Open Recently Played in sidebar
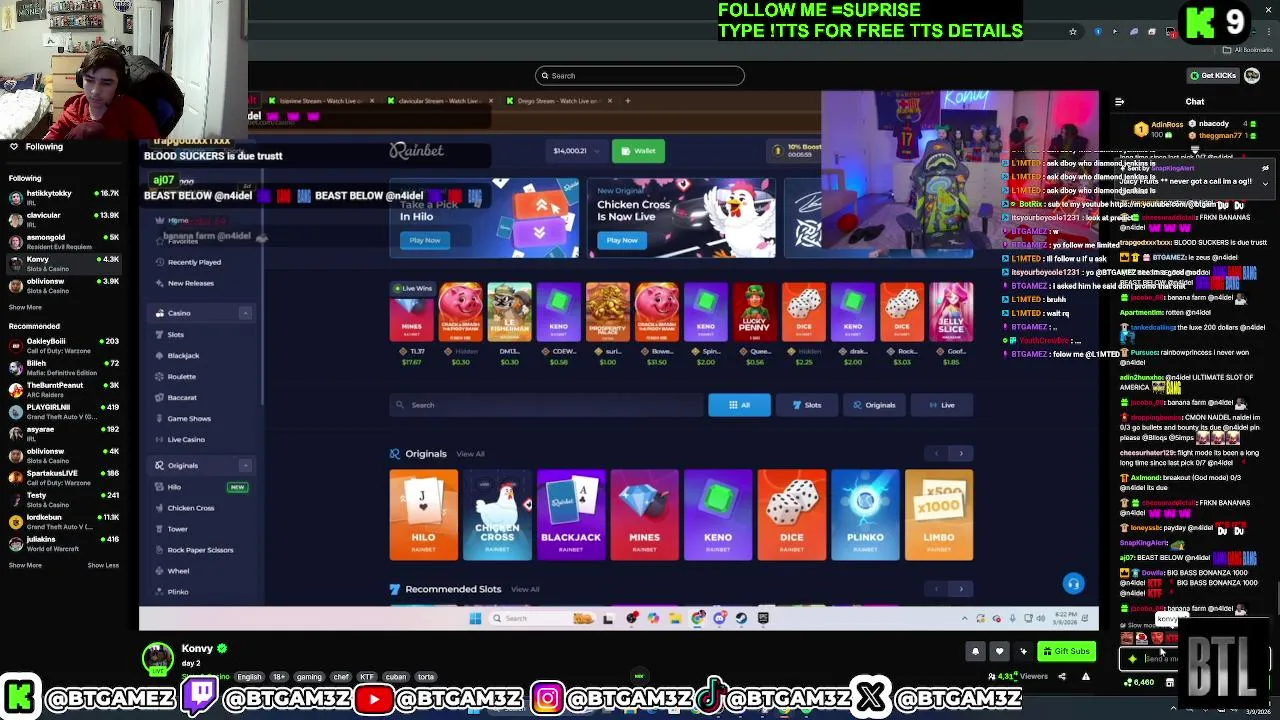 pyautogui.click(x=194, y=262)
